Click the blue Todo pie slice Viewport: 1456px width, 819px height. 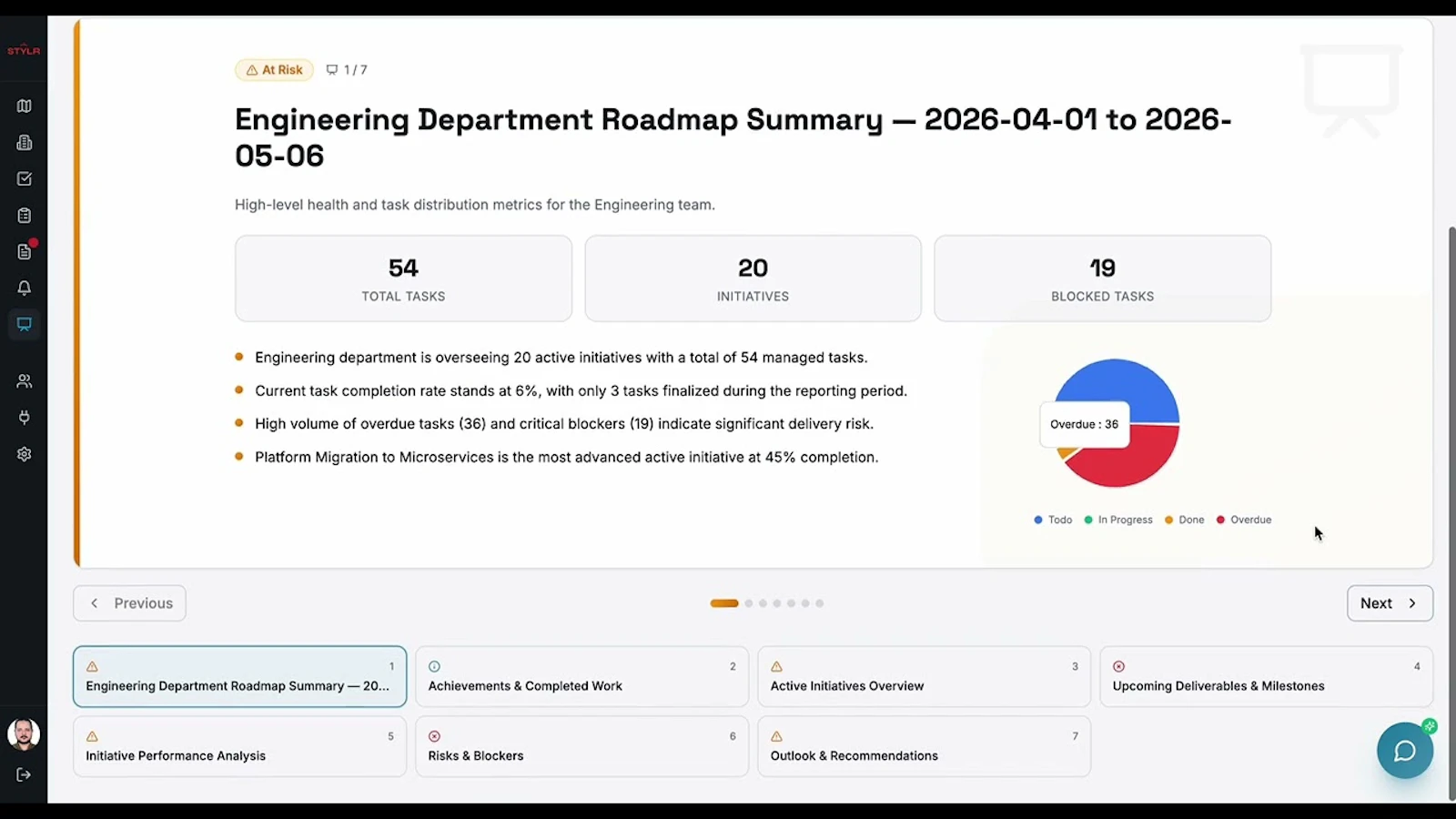[1117, 382]
